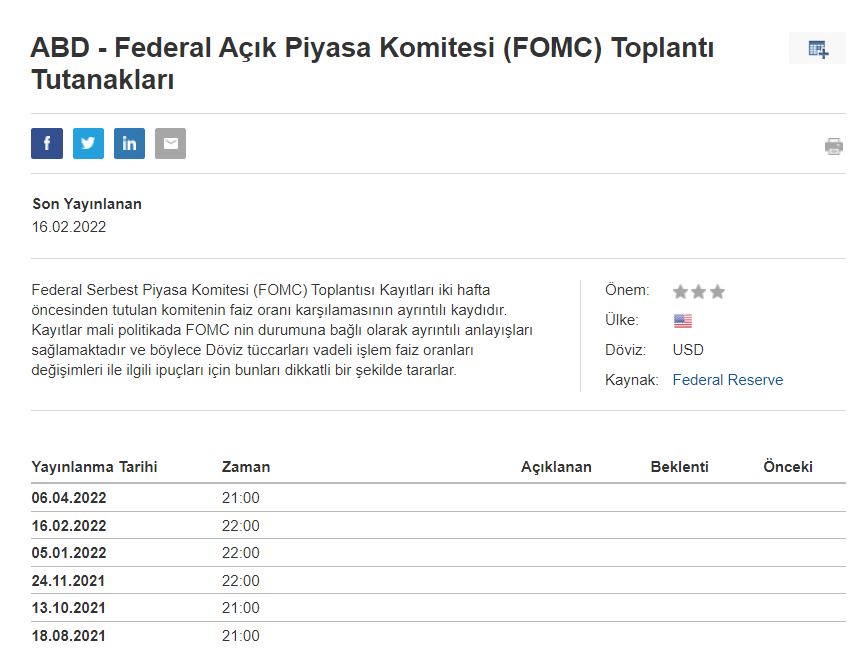Share the page on Twitter
This screenshot has width=863, height=671.
coord(88,144)
